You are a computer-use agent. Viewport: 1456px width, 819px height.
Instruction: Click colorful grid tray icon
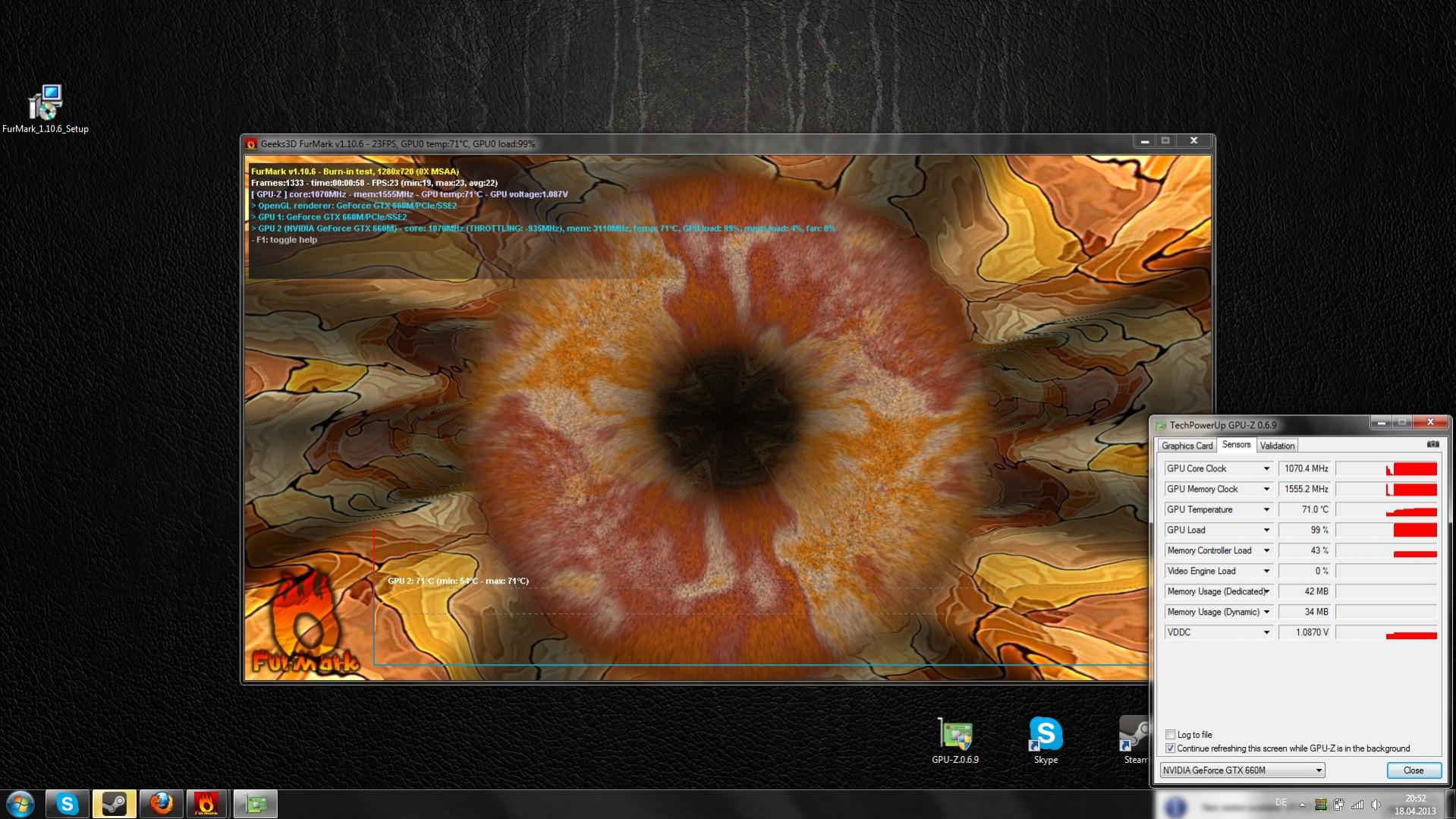pos(1321,805)
